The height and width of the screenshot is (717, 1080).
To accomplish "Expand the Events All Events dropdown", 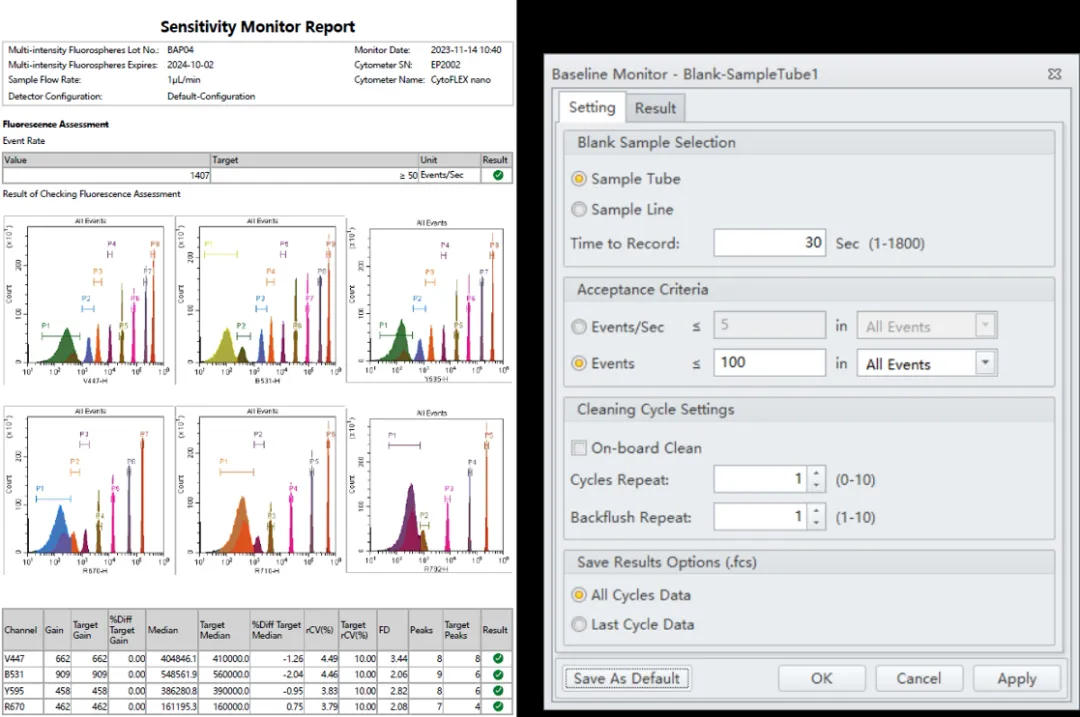I will (x=985, y=364).
